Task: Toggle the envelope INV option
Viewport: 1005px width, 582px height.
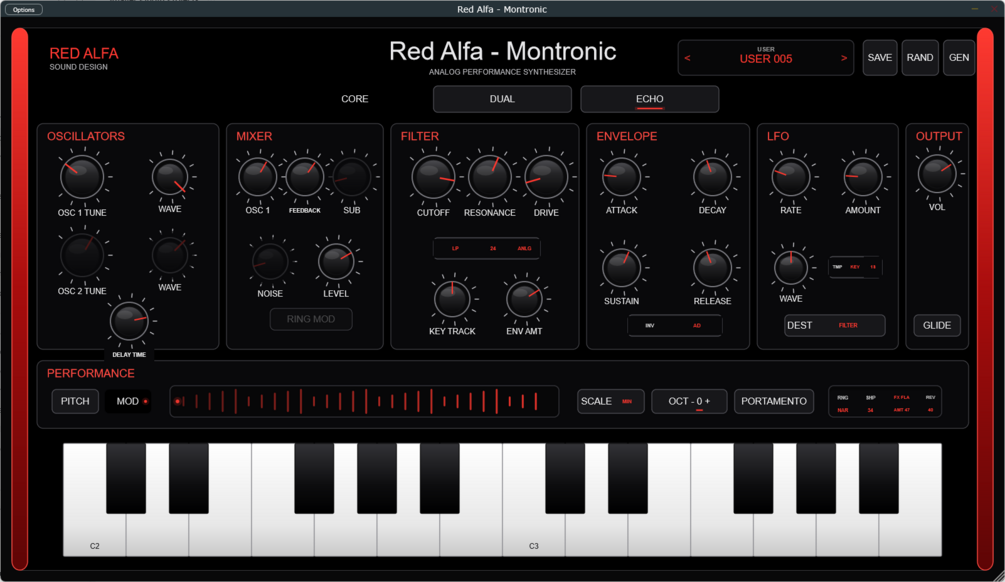Action: tap(650, 326)
